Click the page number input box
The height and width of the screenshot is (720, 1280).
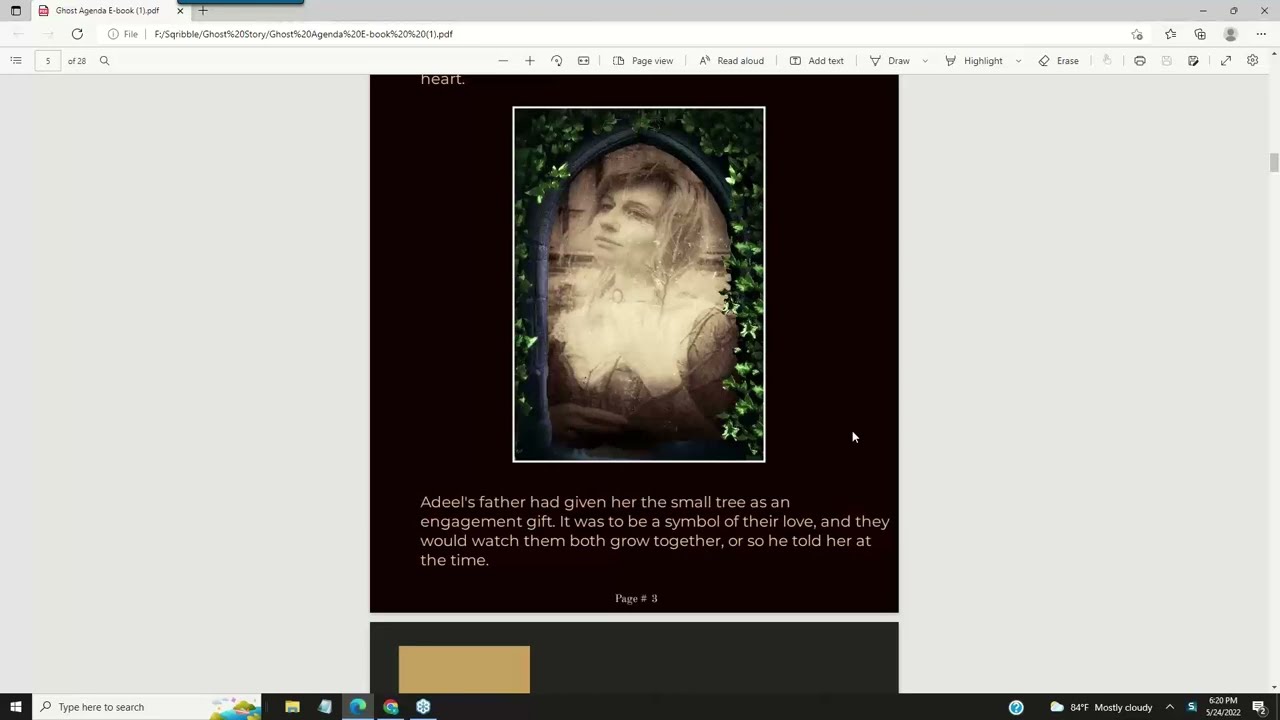tap(47, 61)
